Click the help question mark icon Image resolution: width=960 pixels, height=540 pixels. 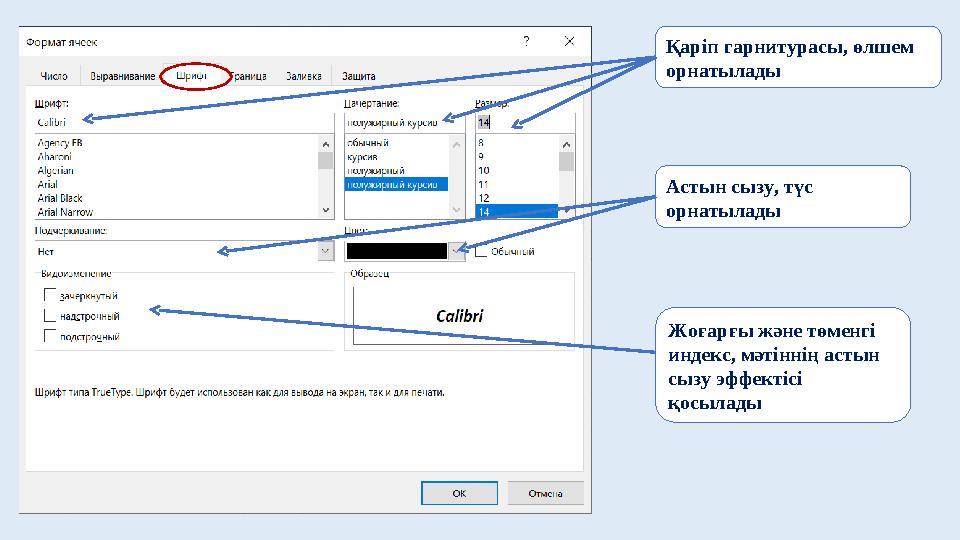(x=526, y=41)
